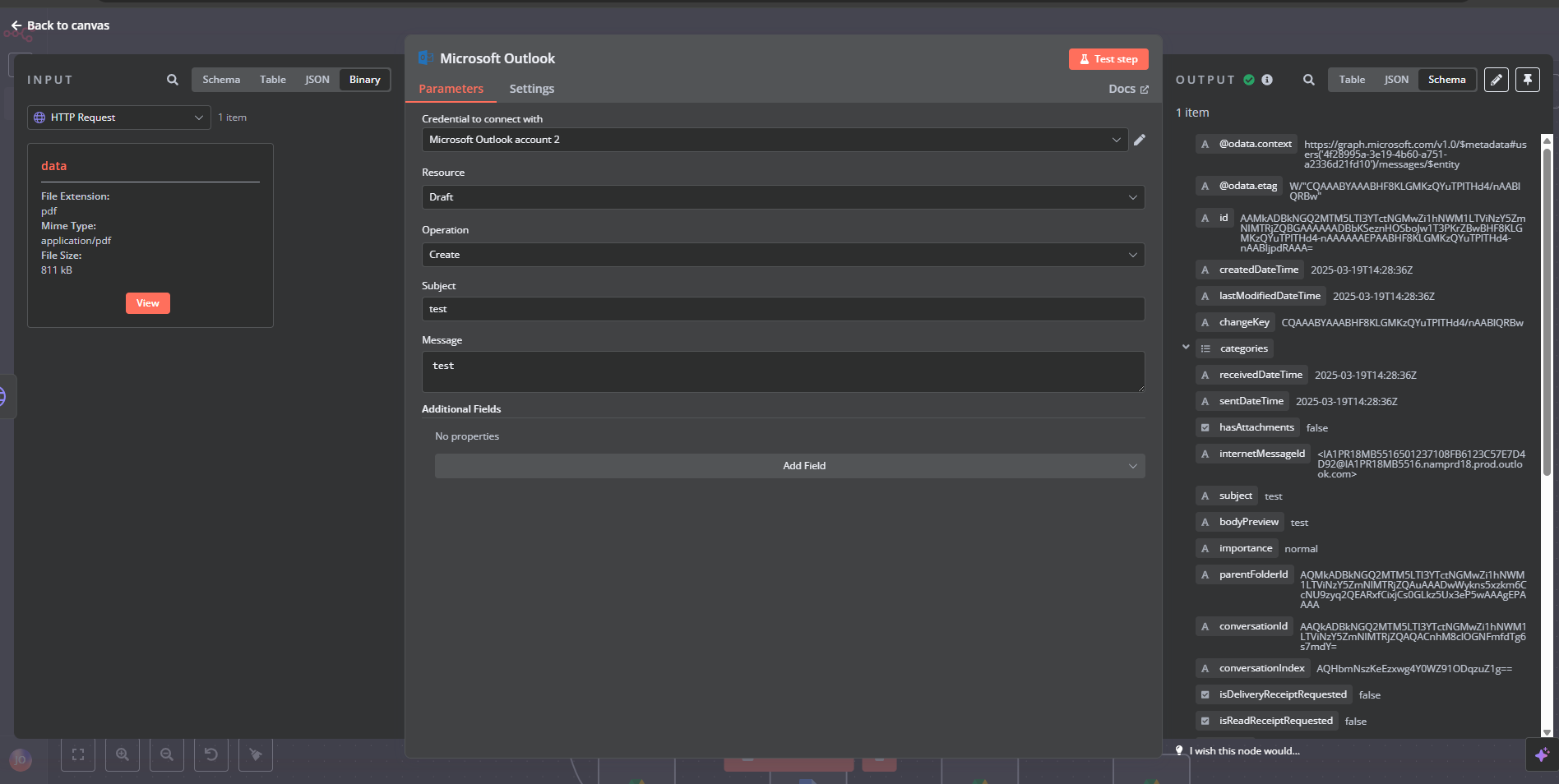
Task: Run the Test step button
Action: tap(1108, 59)
